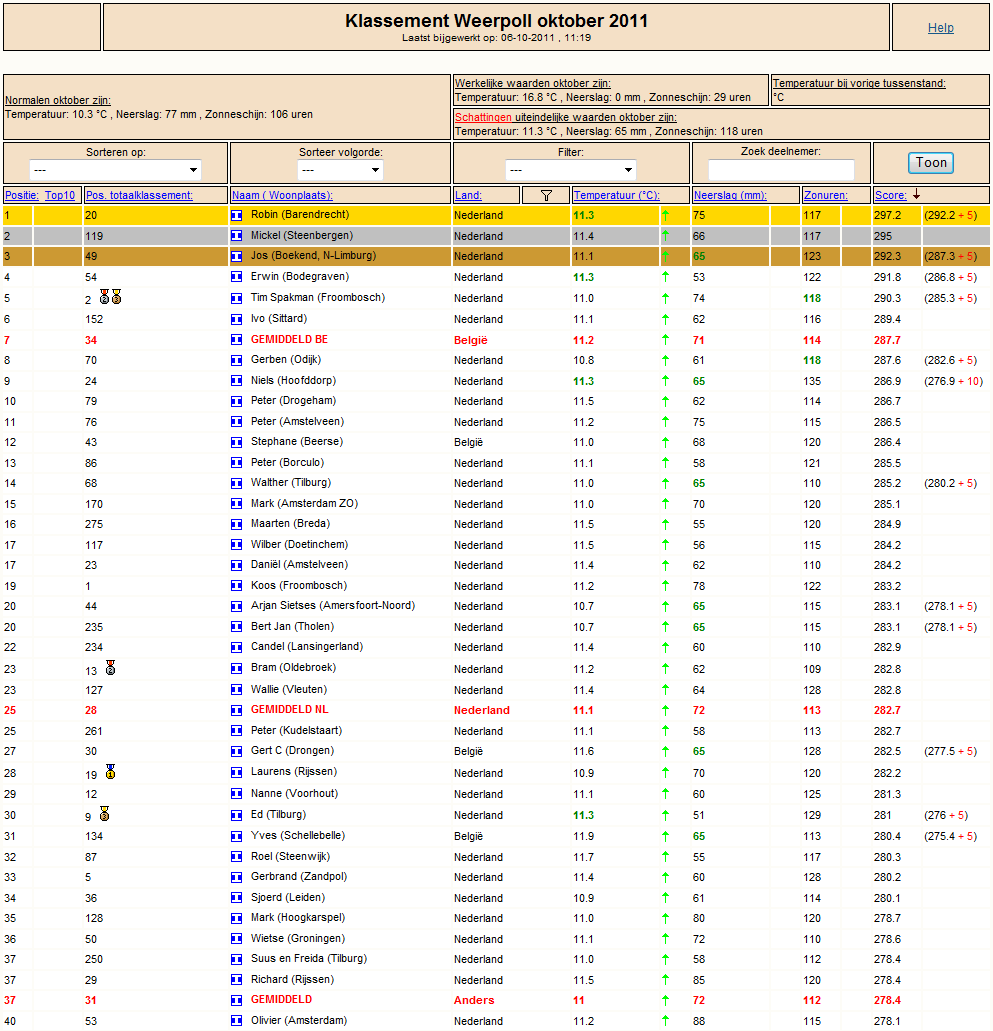Viewport: 993px width, 1031px height.
Task: Click the blue icon before Koos (Froombosch)
Action: pos(237,586)
